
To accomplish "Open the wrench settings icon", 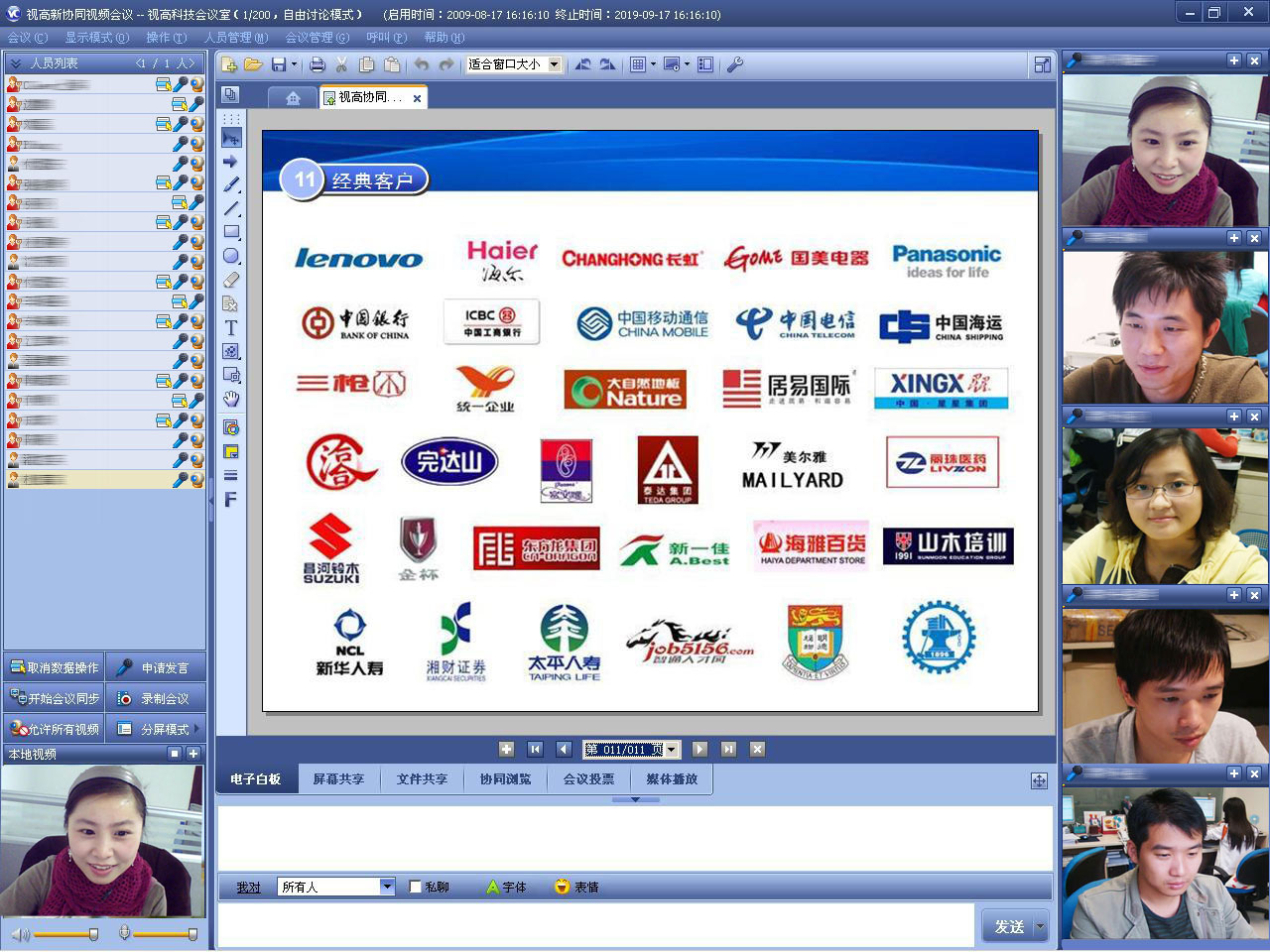I will click(735, 64).
